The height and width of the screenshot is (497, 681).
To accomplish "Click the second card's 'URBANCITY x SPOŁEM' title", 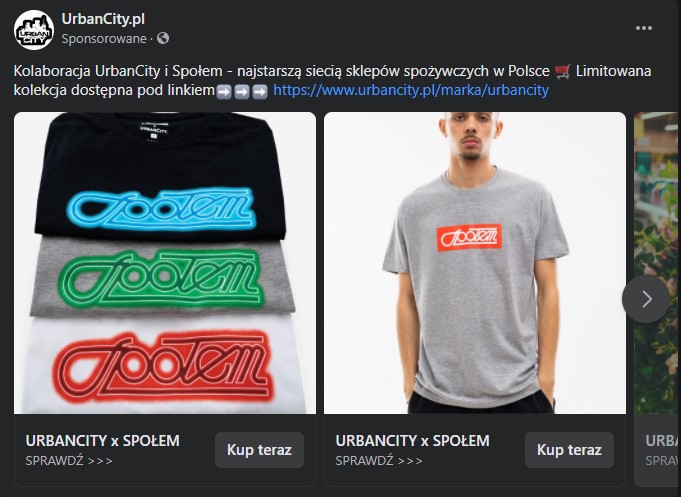I will pyautogui.click(x=412, y=441).
